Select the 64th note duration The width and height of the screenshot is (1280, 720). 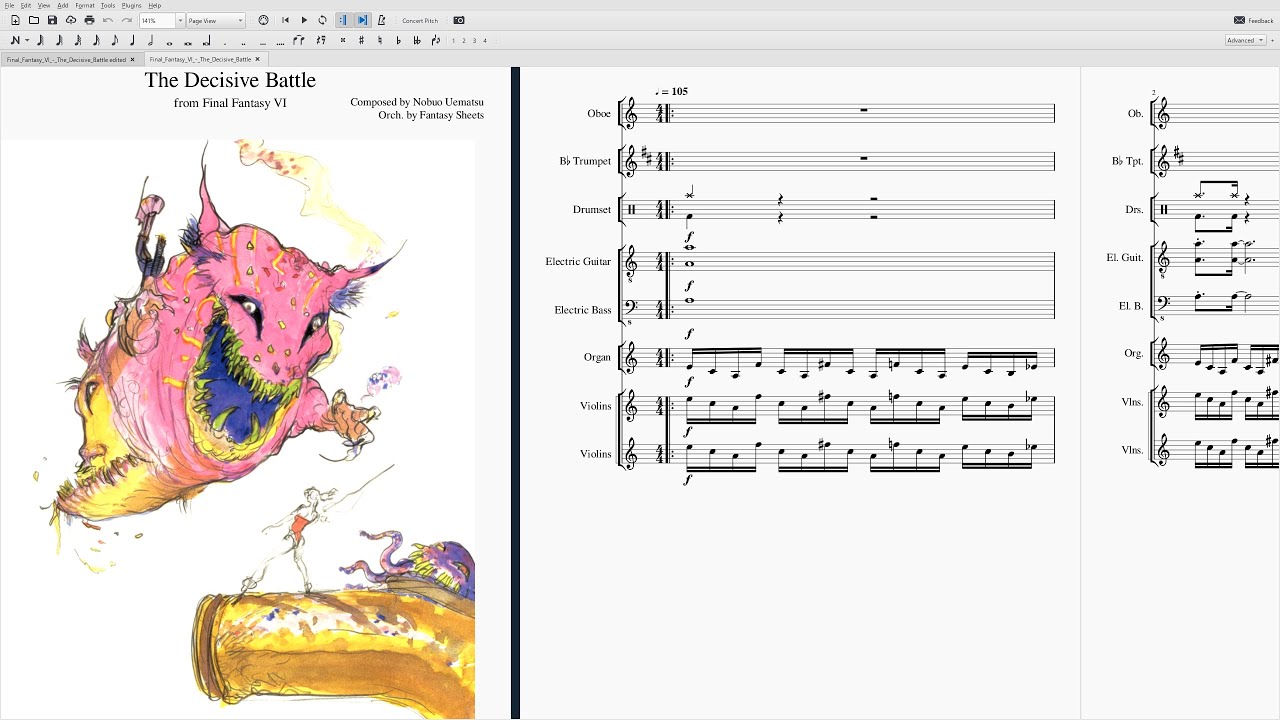click(59, 40)
